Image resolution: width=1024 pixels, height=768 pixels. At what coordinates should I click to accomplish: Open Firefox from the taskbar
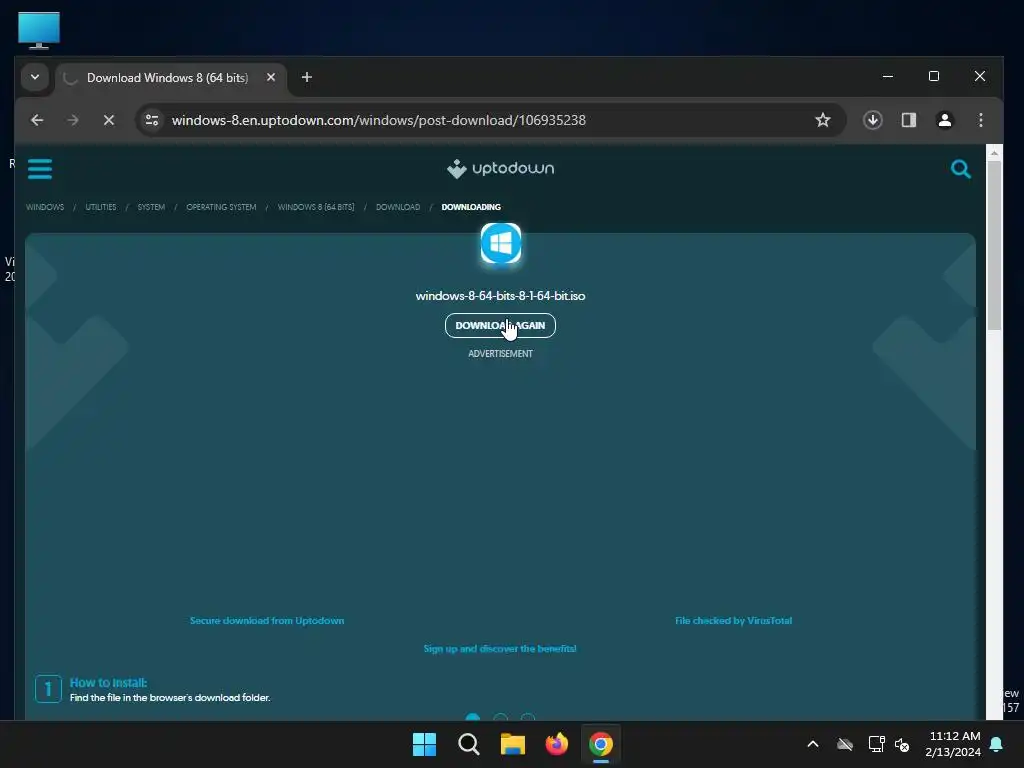coord(557,744)
